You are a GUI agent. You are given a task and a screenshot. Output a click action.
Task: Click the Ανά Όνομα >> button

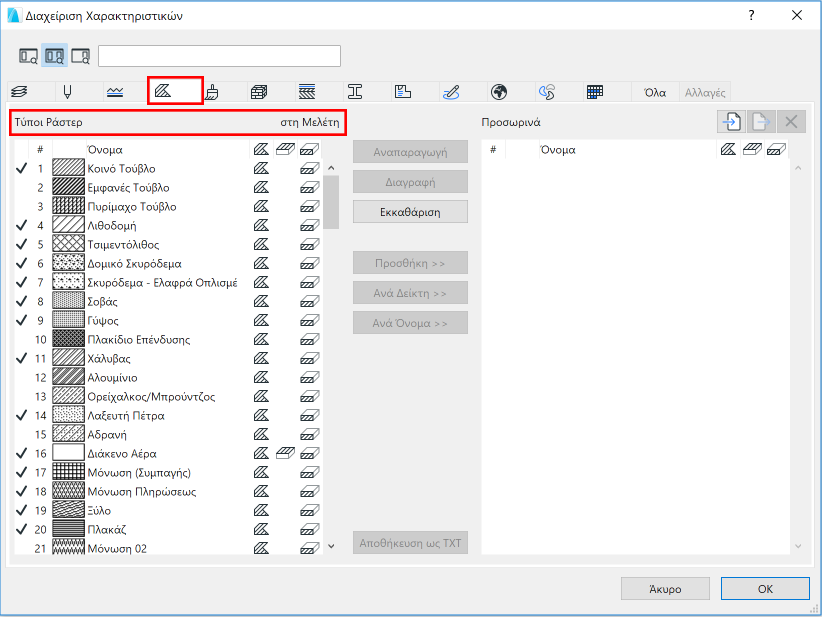[410, 323]
